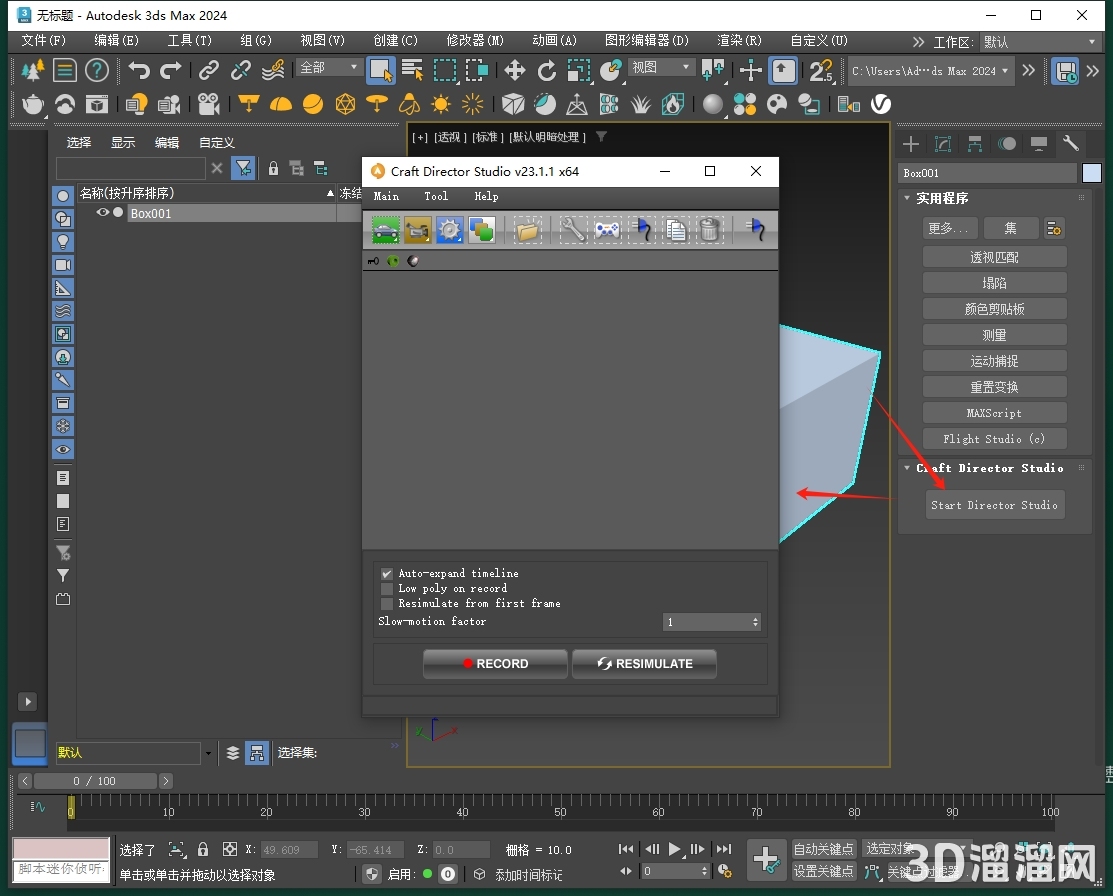This screenshot has width=1113, height=896.
Task: Adjust Slow-motion factor spinner arrows
Action: coord(755,622)
